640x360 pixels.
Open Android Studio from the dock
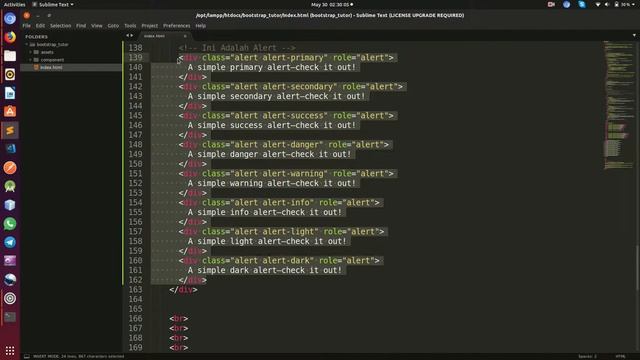pyautogui.click(x=10, y=186)
